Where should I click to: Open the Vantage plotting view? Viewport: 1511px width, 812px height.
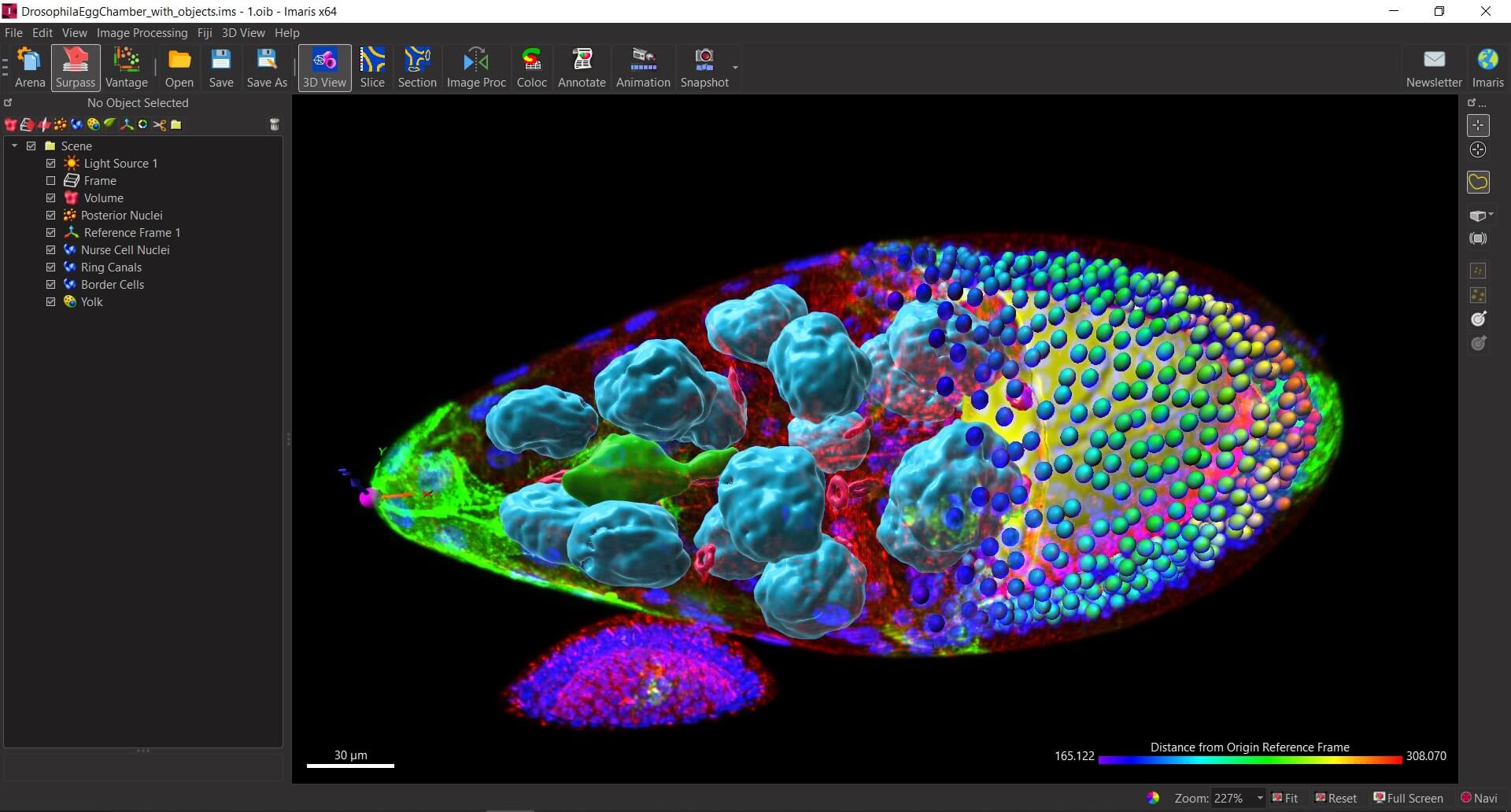[126, 68]
